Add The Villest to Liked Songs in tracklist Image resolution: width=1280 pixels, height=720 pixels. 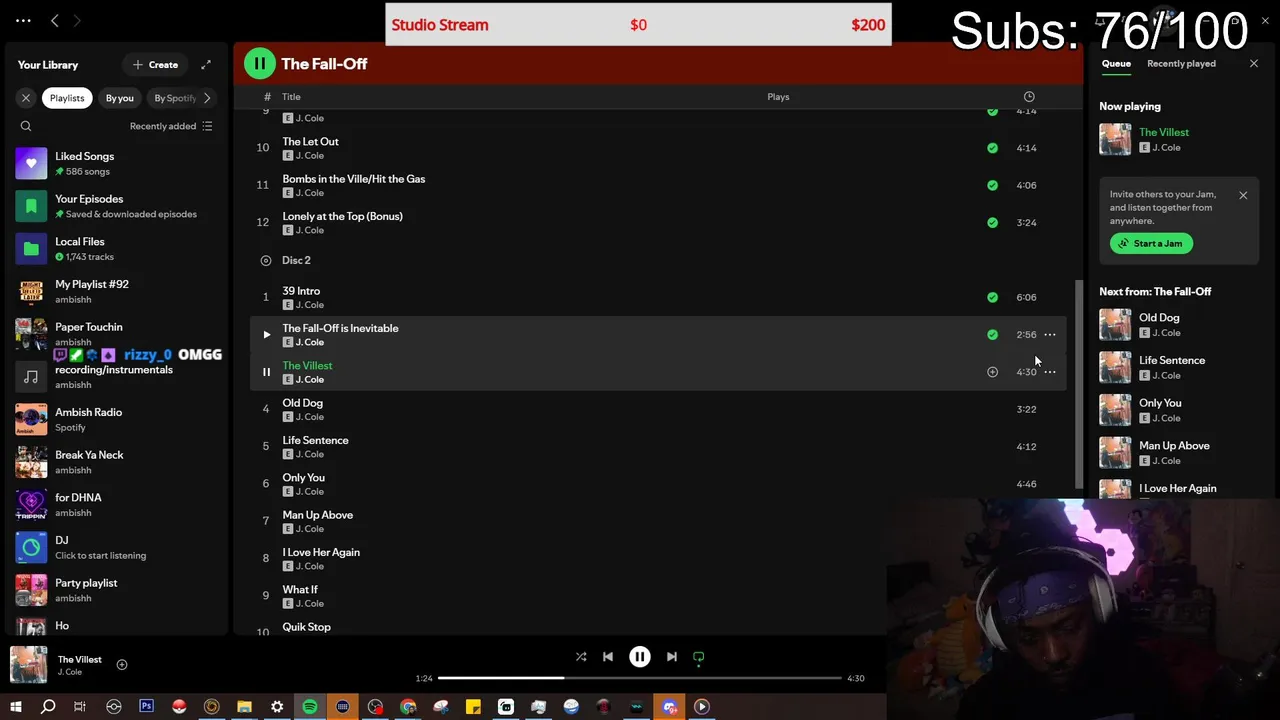pyautogui.click(x=992, y=372)
